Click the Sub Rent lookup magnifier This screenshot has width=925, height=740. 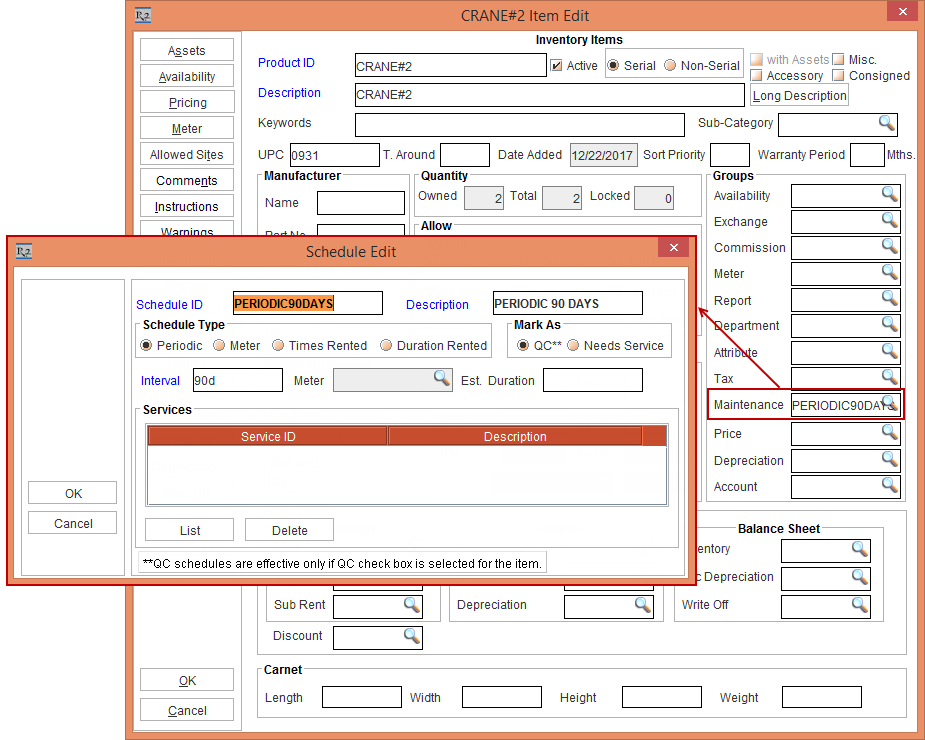tap(411, 605)
